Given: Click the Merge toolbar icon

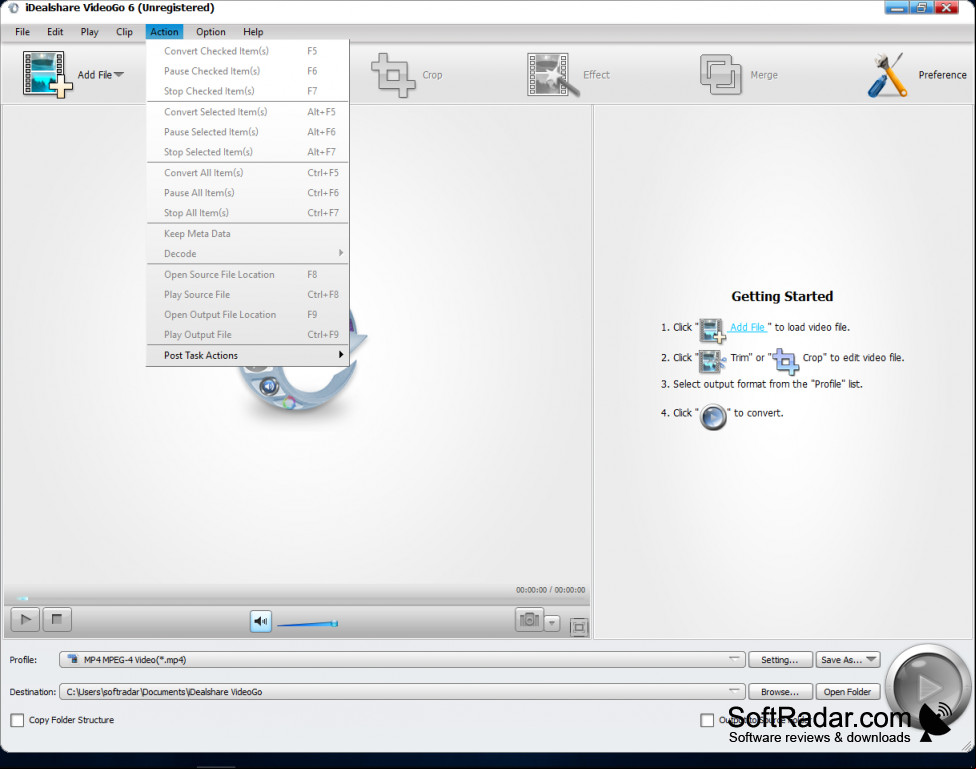Looking at the screenshot, I should 720,75.
